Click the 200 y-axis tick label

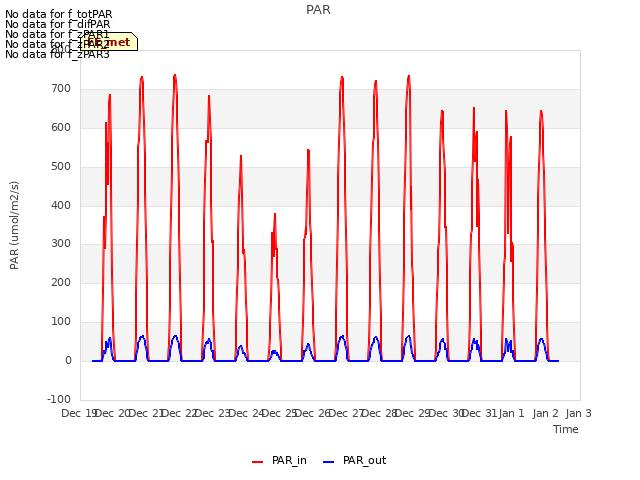(61, 283)
